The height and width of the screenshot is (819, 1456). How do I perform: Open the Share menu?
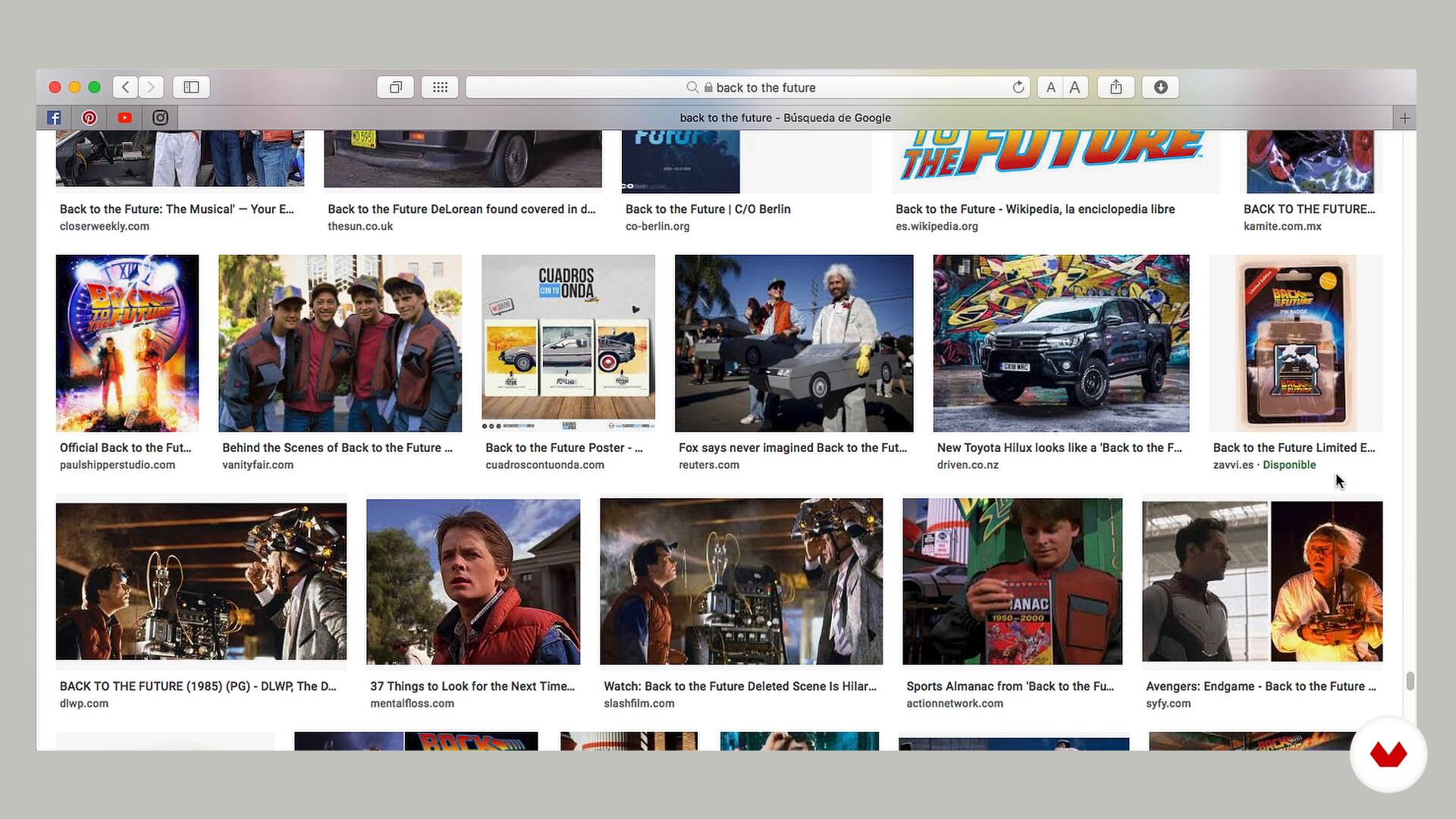(1116, 87)
